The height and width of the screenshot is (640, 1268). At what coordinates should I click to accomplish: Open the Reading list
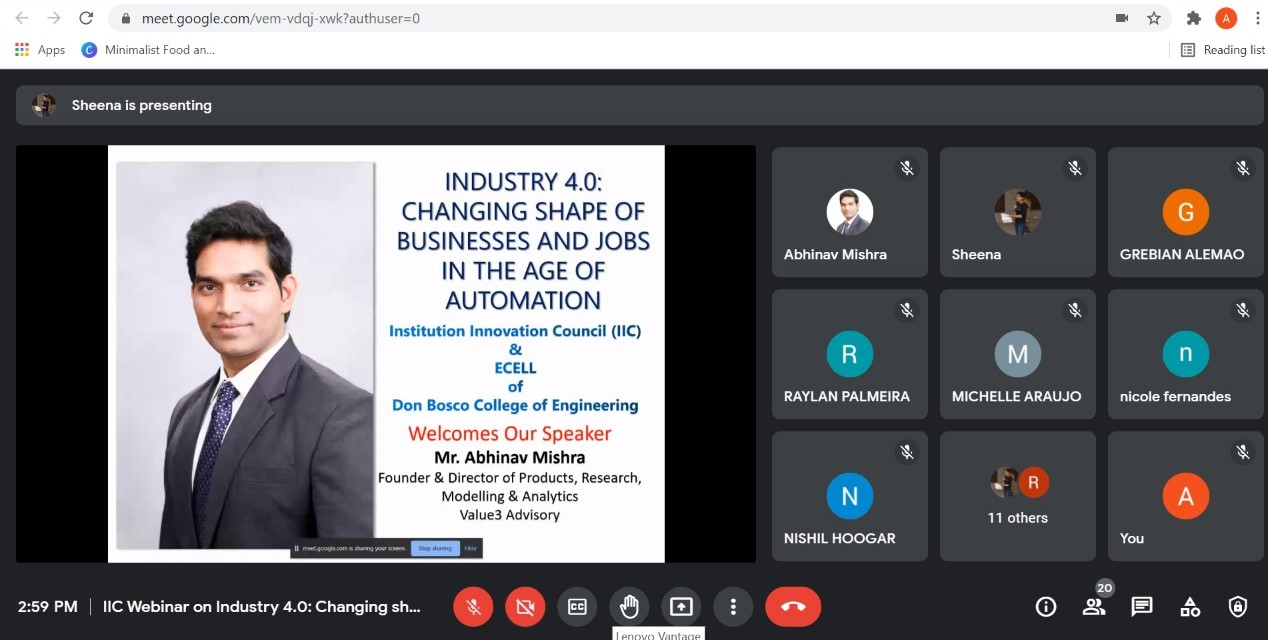click(x=1222, y=50)
